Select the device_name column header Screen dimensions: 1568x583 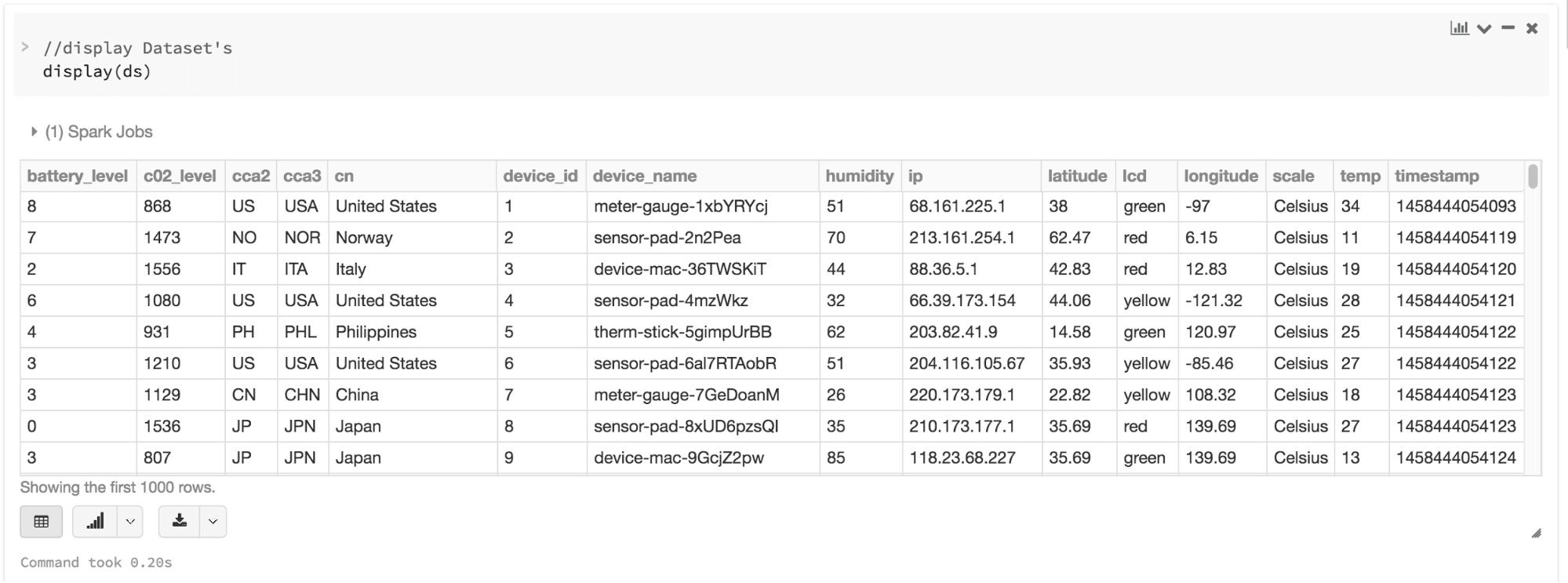[645, 177]
